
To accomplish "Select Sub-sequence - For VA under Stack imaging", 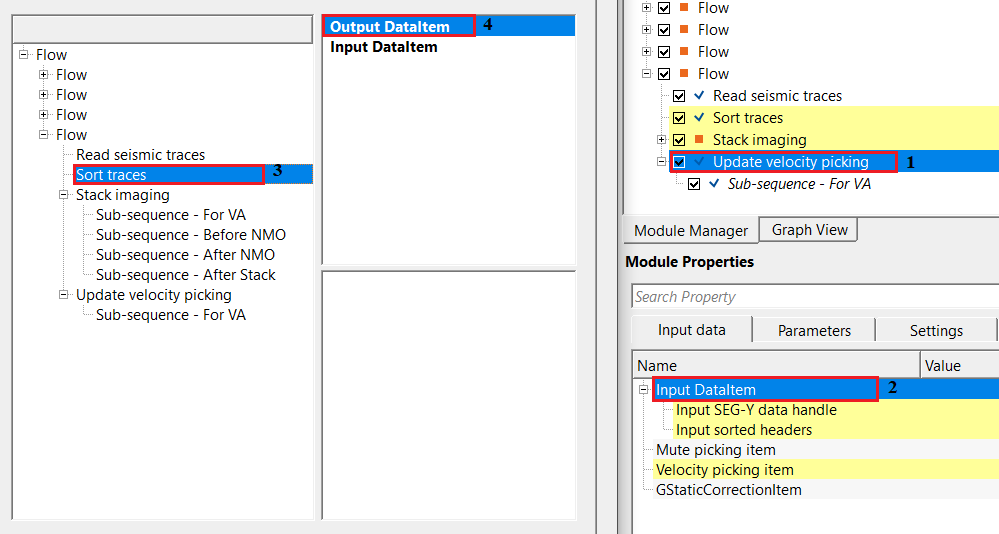I will point(171,215).
